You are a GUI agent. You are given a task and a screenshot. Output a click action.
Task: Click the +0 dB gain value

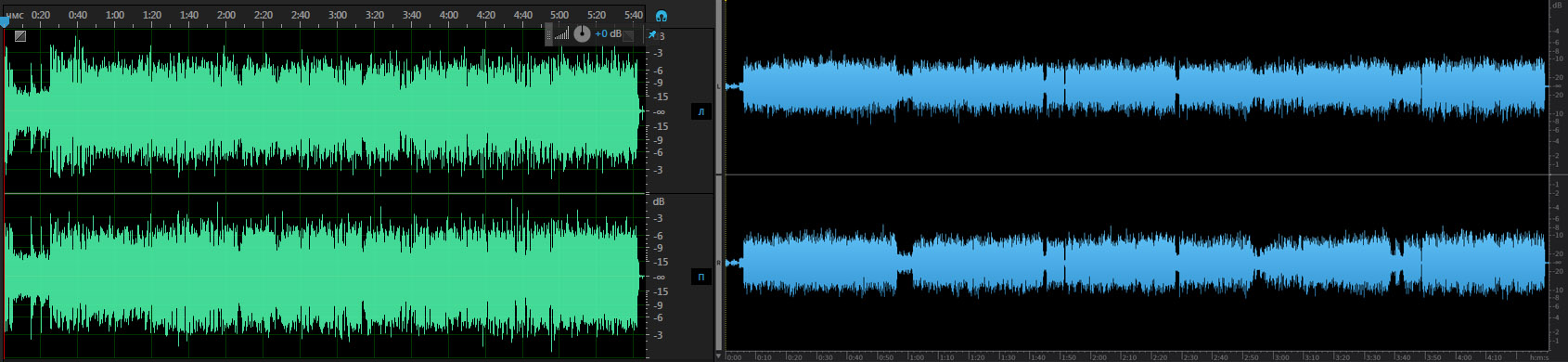(608, 34)
